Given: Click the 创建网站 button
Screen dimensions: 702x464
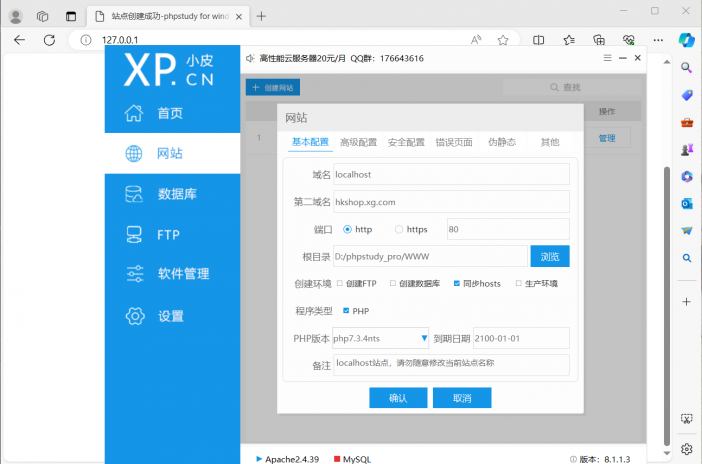Looking at the screenshot, I should (x=273, y=87).
